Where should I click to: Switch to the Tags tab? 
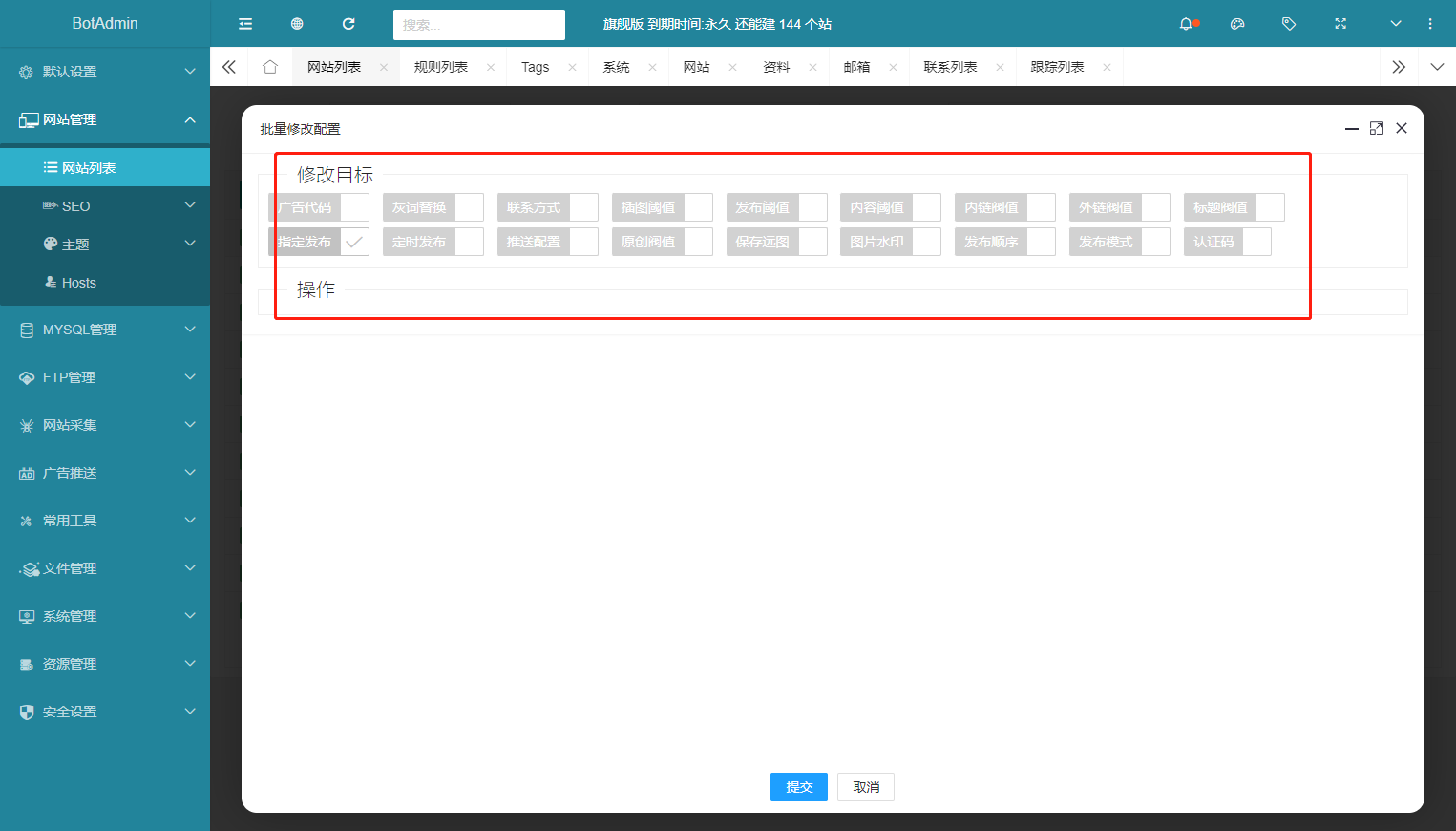point(535,67)
